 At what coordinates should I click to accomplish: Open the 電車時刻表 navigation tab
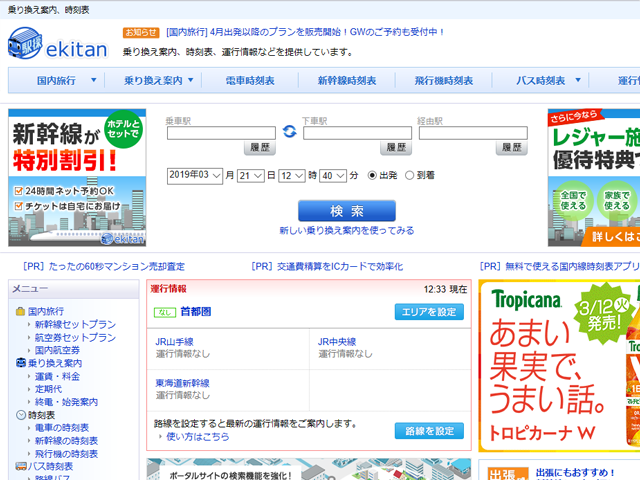(x=249, y=81)
